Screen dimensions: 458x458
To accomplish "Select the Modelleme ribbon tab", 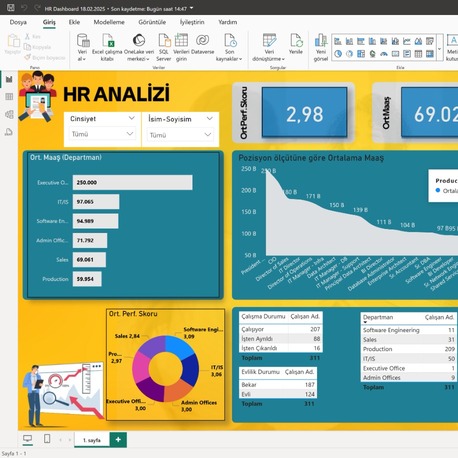I will pyautogui.click(x=109, y=22).
